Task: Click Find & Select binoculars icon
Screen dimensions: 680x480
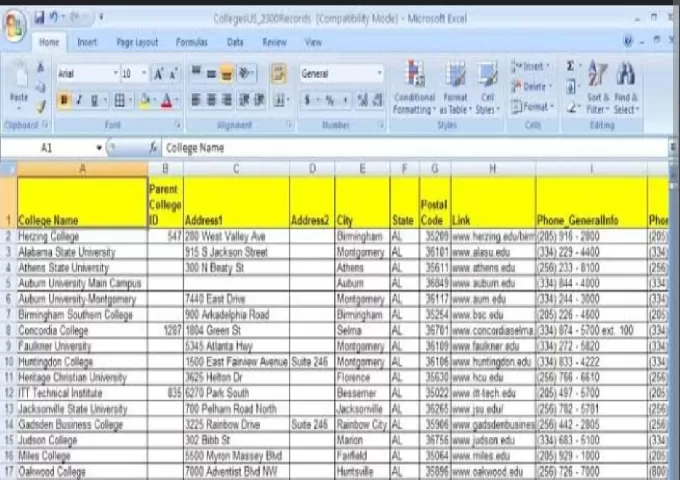Action: click(x=626, y=82)
